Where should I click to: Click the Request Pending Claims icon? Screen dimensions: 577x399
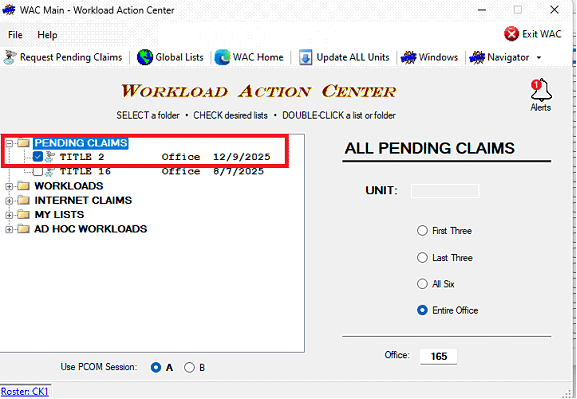[10, 57]
